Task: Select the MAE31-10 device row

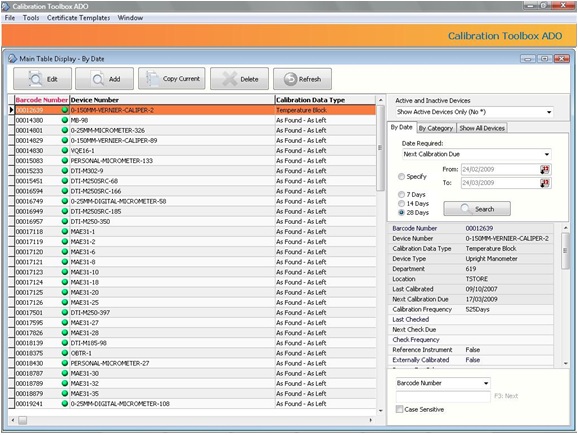Action: click(x=192, y=272)
